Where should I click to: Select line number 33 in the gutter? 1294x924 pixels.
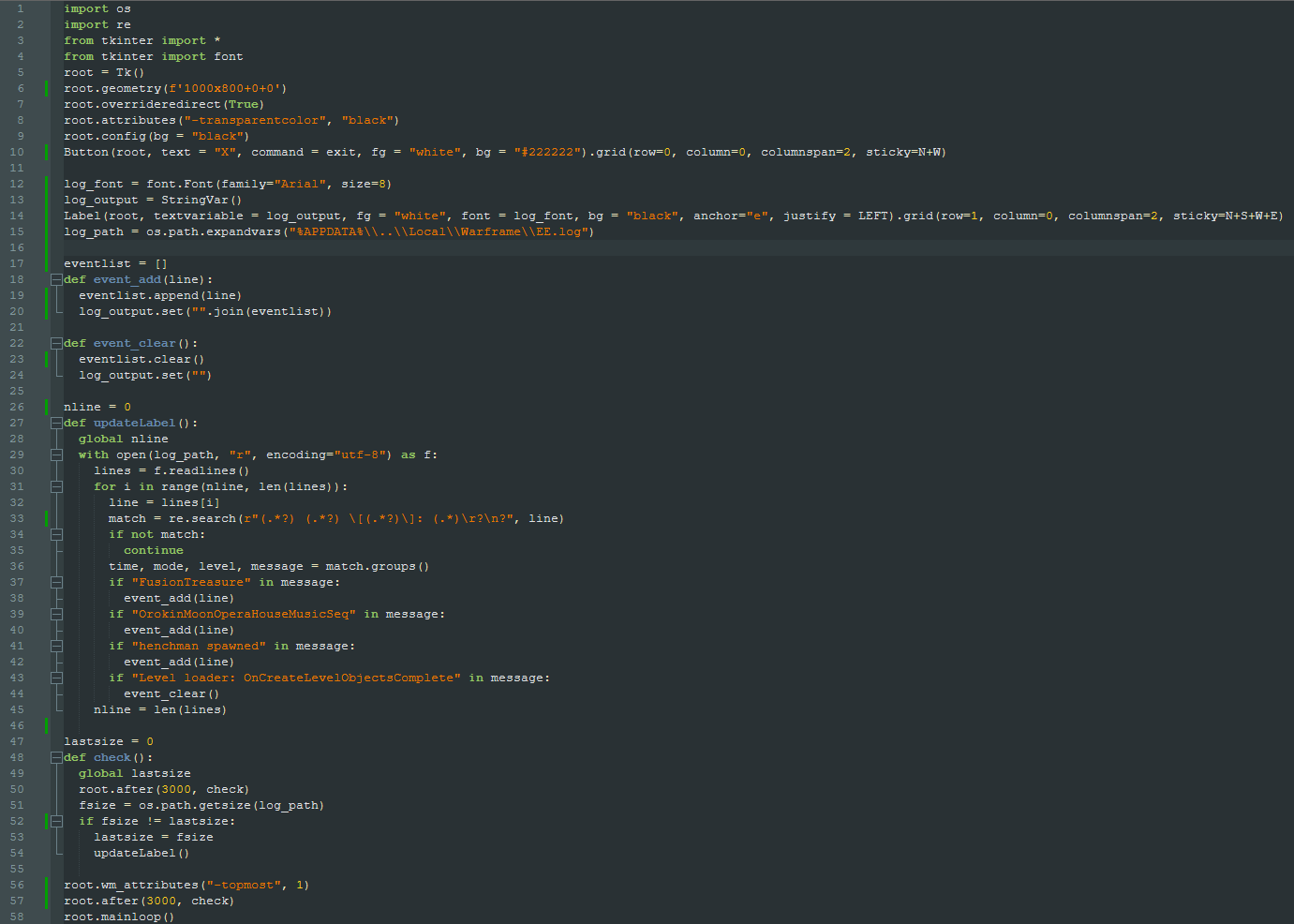(17, 518)
